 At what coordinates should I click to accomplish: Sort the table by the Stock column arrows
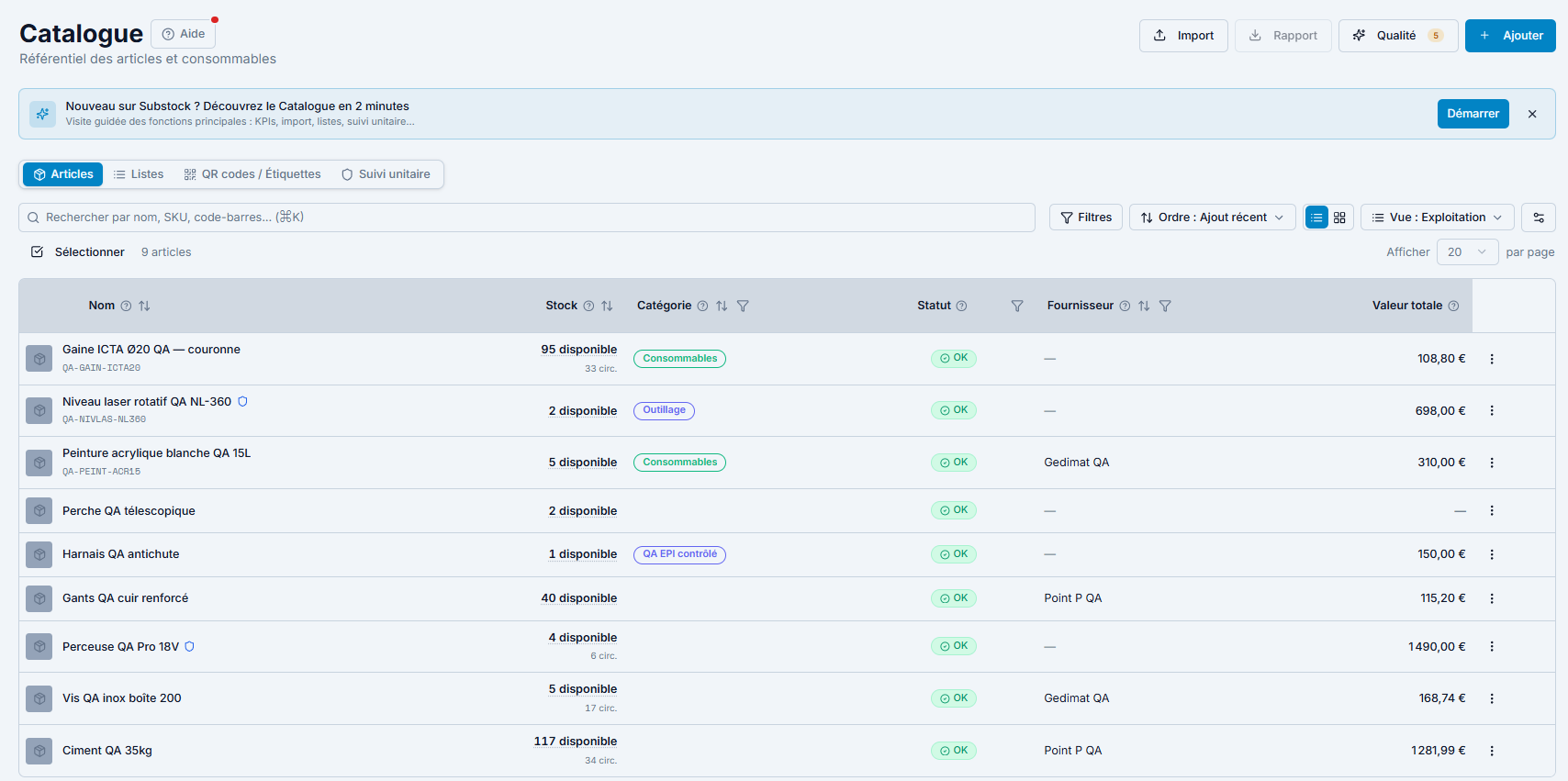[607, 306]
